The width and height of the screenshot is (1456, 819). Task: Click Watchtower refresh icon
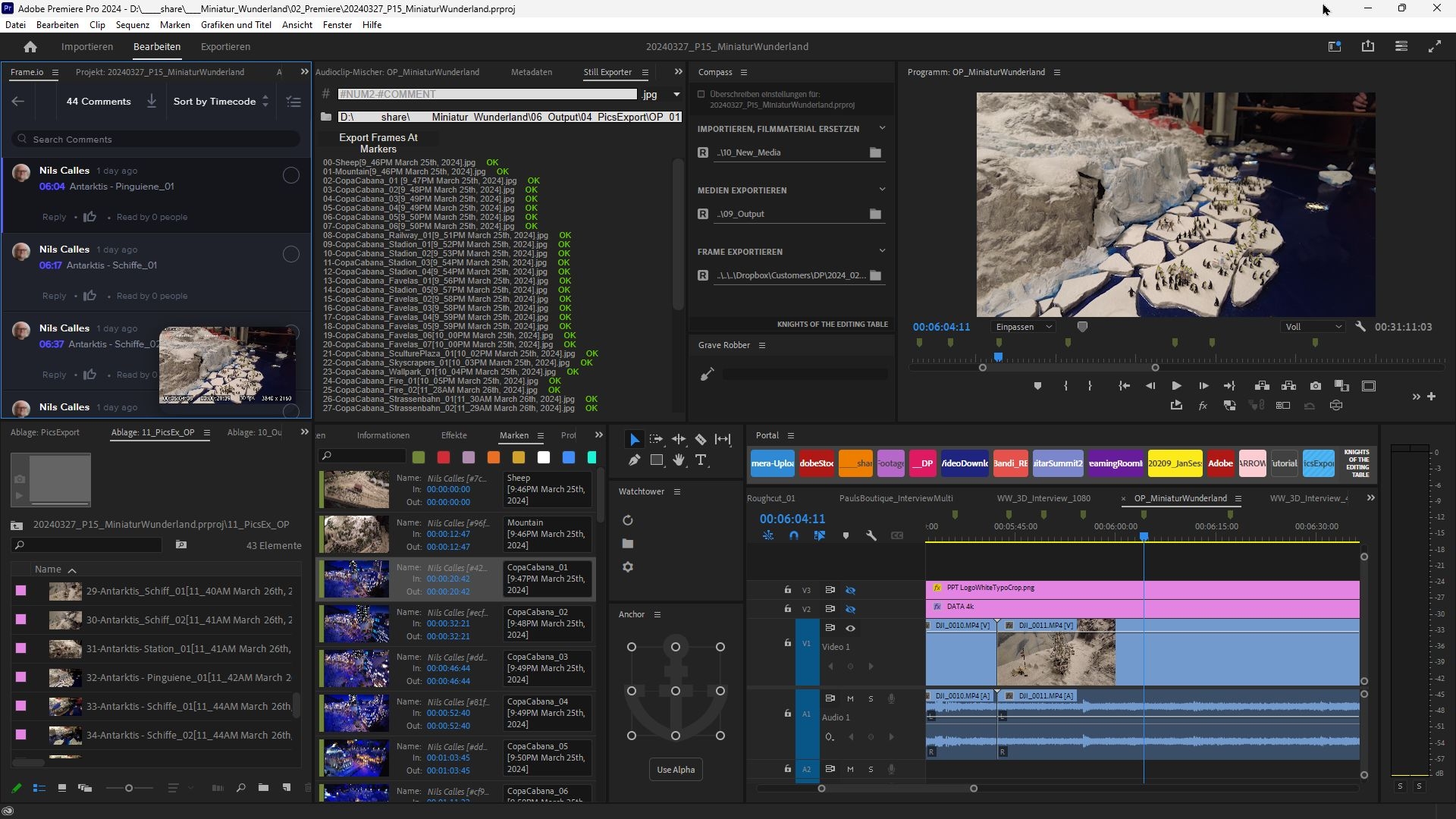point(628,520)
